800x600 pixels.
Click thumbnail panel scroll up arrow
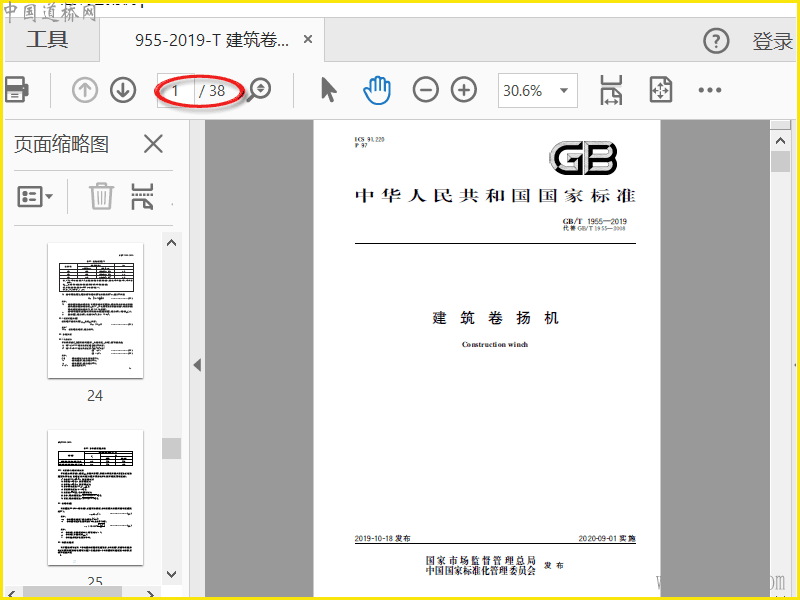click(172, 243)
